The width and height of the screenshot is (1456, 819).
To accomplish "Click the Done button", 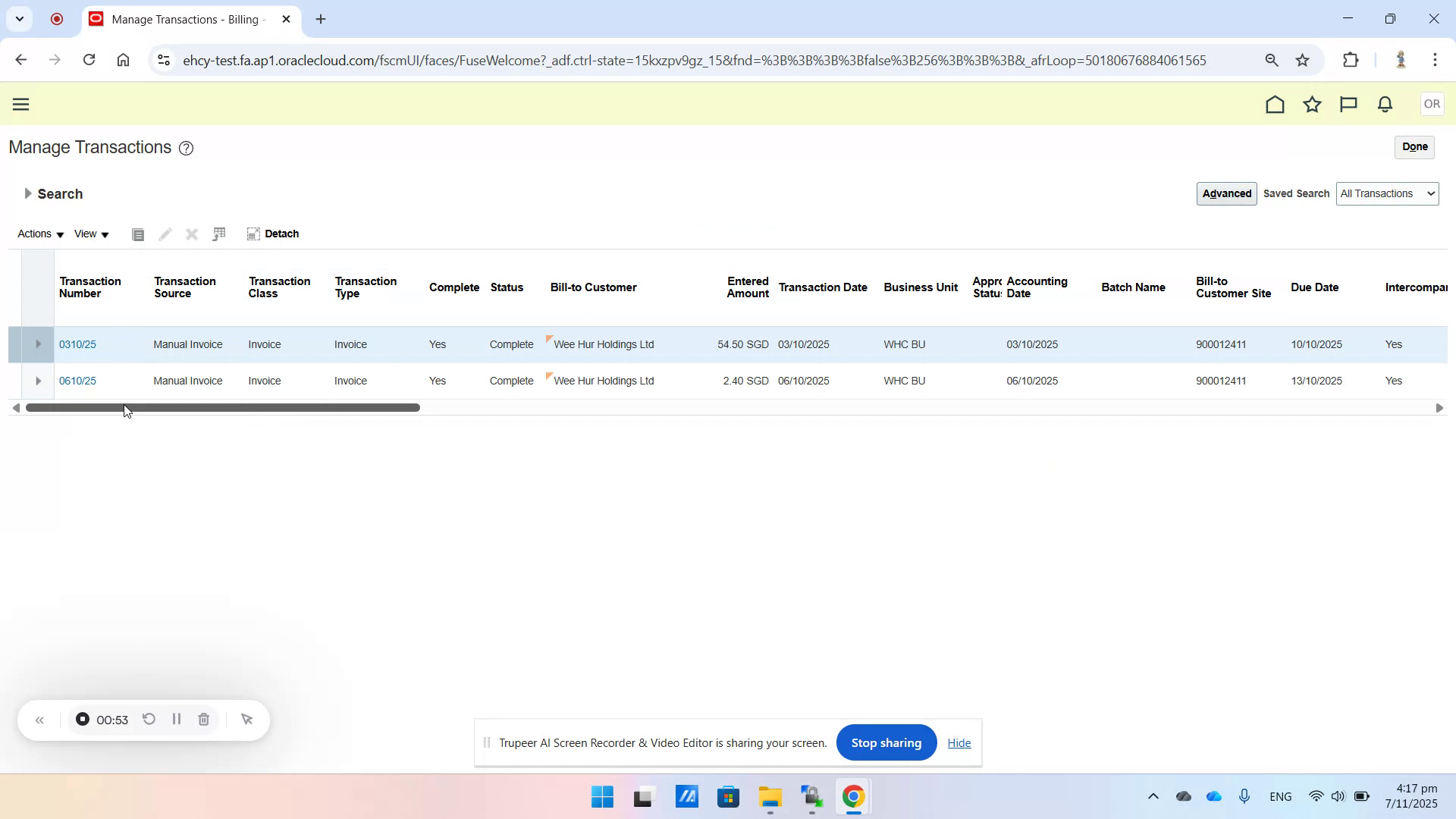I will (1414, 146).
